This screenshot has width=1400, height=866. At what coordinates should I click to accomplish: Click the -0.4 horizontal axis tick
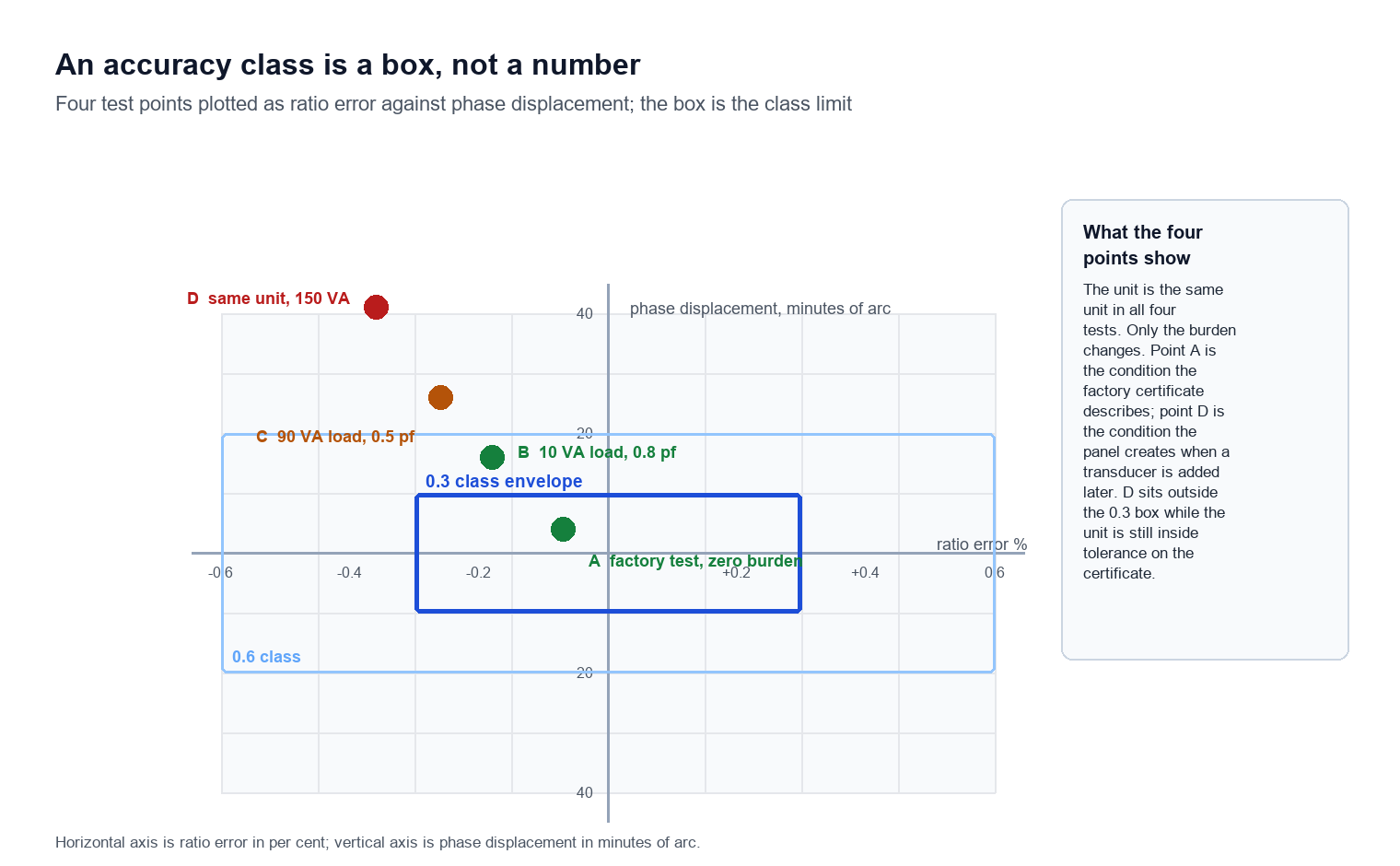349,573
